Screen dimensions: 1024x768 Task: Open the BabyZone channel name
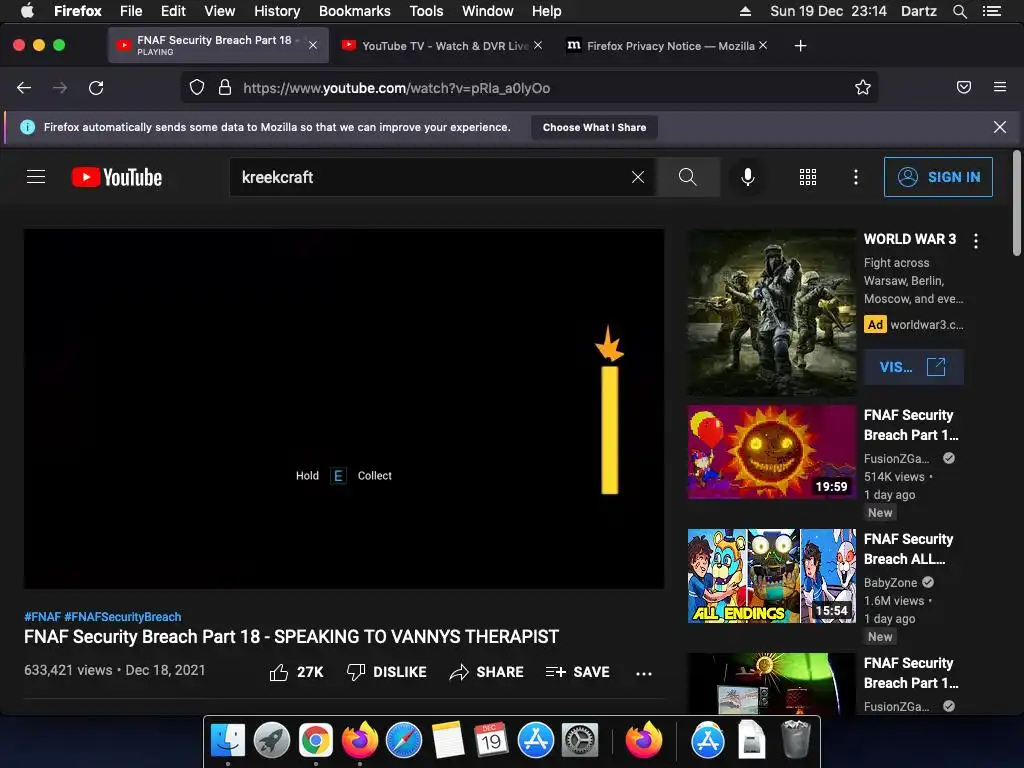coord(890,583)
